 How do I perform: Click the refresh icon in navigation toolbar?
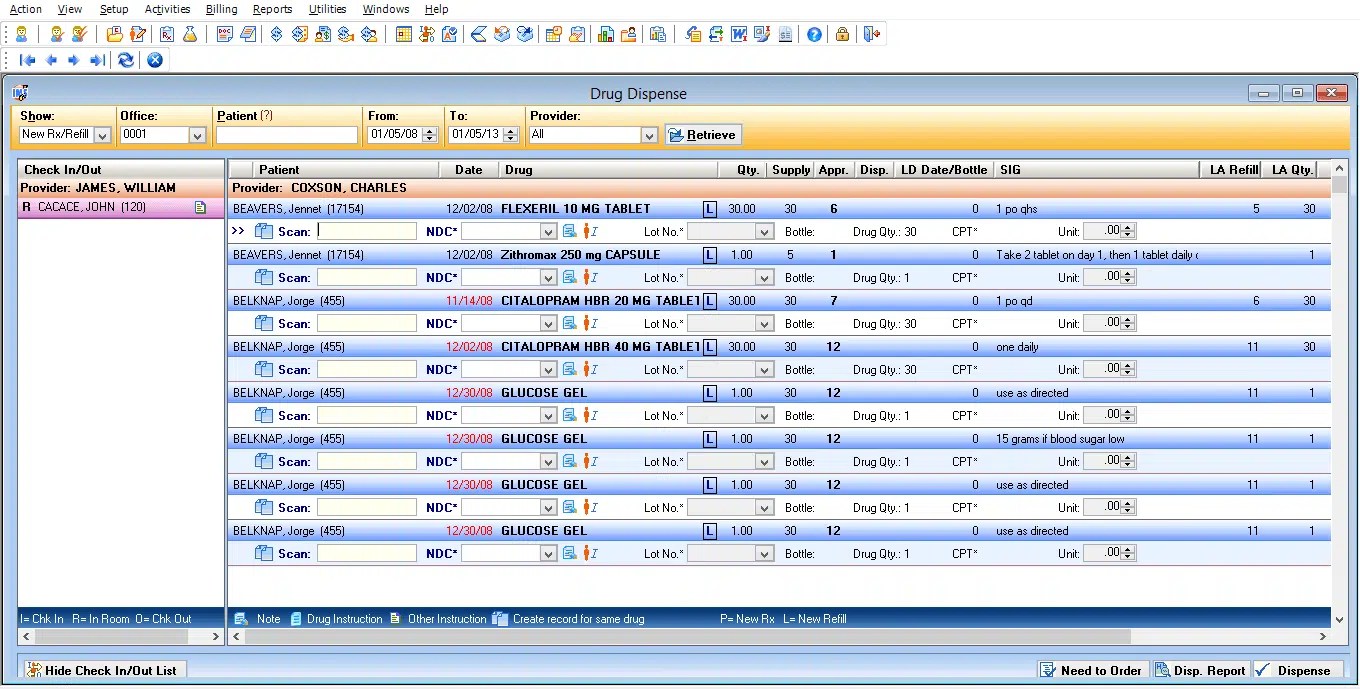[125, 60]
